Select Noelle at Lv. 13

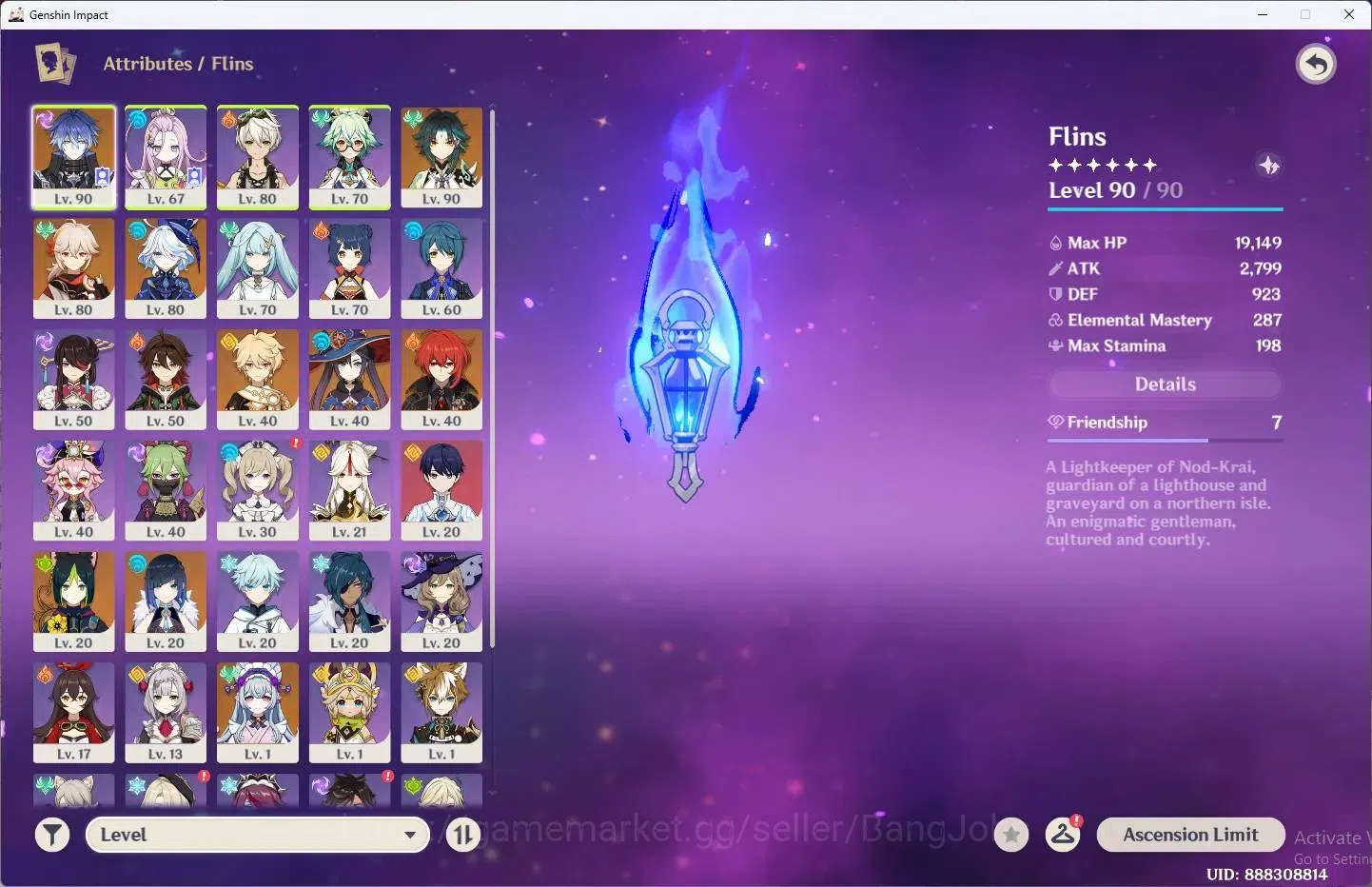pyautogui.click(x=166, y=714)
